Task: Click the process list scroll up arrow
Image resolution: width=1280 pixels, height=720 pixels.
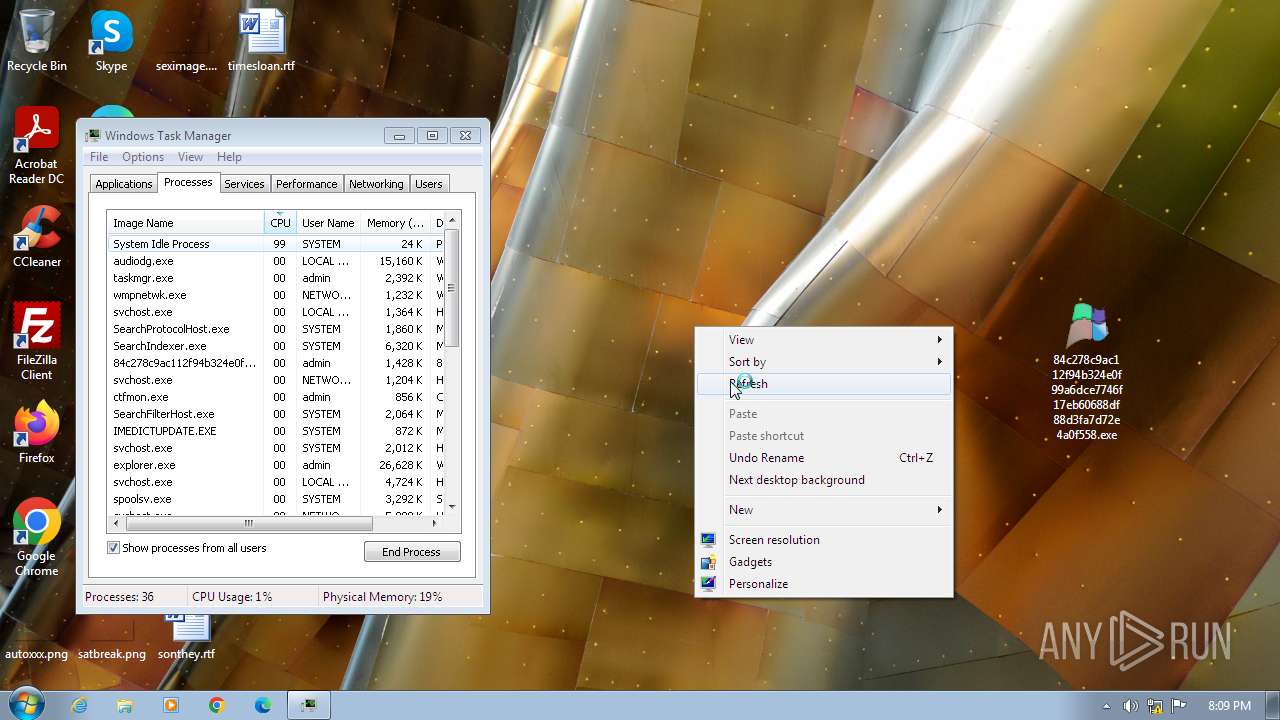Action: pyautogui.click(x=451, y=221)
